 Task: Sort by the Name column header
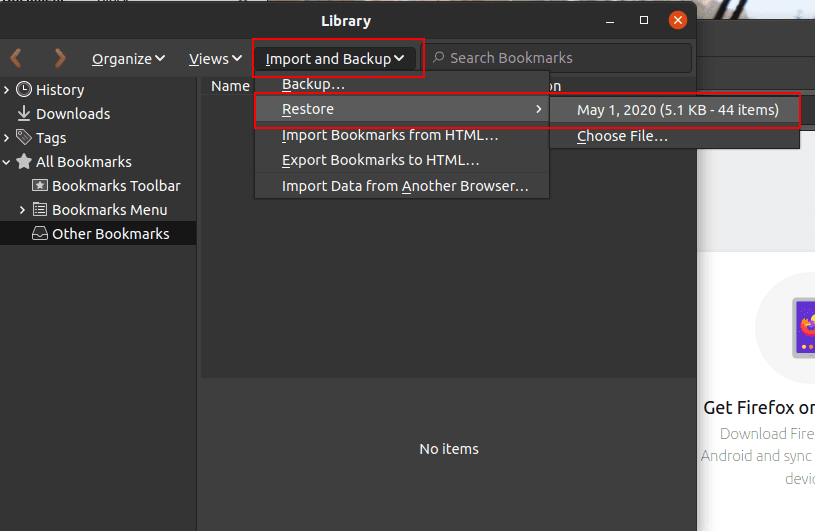click(x=230, y=86)
